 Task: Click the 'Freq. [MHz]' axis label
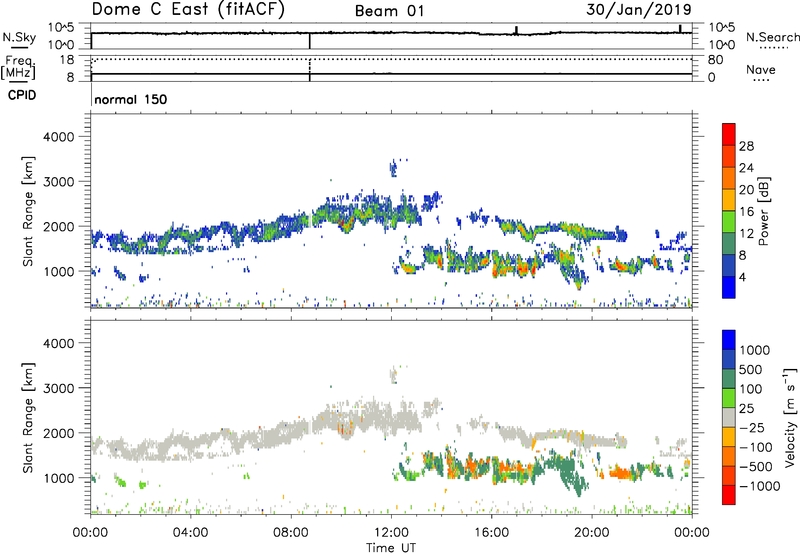point(19,67)
